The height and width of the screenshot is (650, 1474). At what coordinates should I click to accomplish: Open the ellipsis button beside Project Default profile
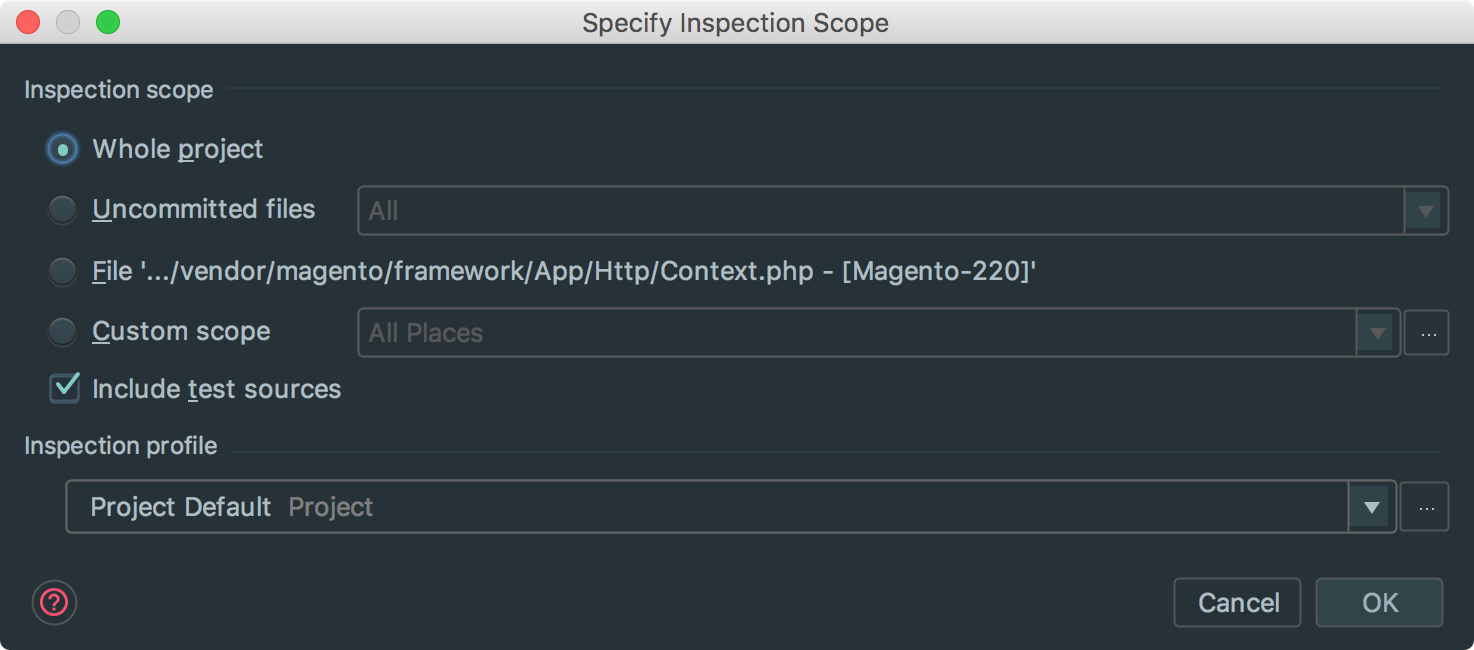[x=1425, y=507]
